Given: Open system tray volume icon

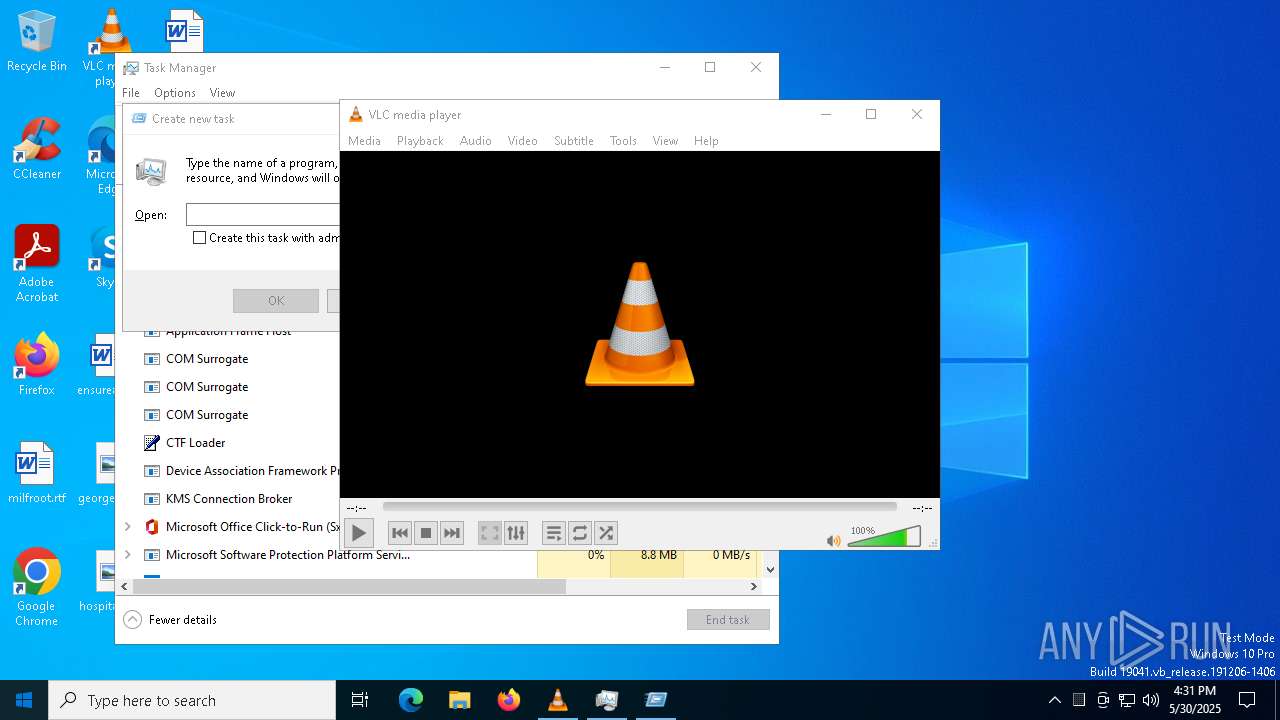Looking at the screenshot, I should point(1151,700).
